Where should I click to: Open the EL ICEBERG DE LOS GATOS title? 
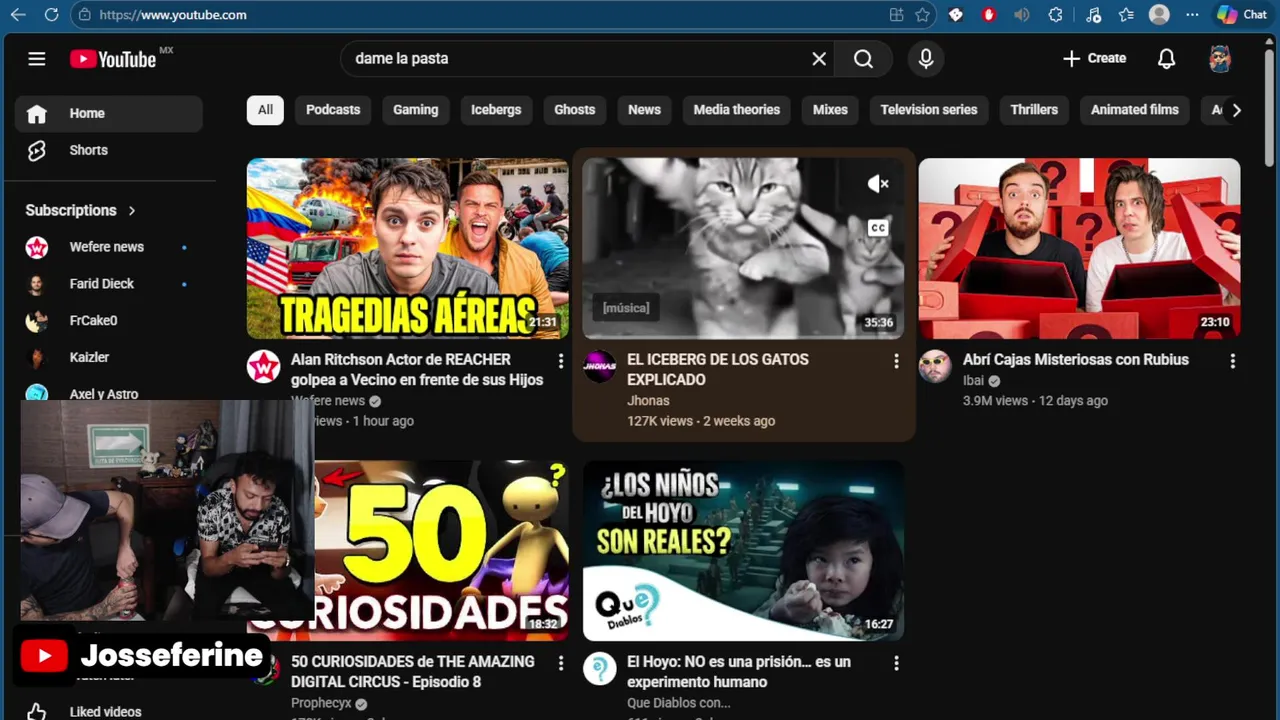[718, 370]
